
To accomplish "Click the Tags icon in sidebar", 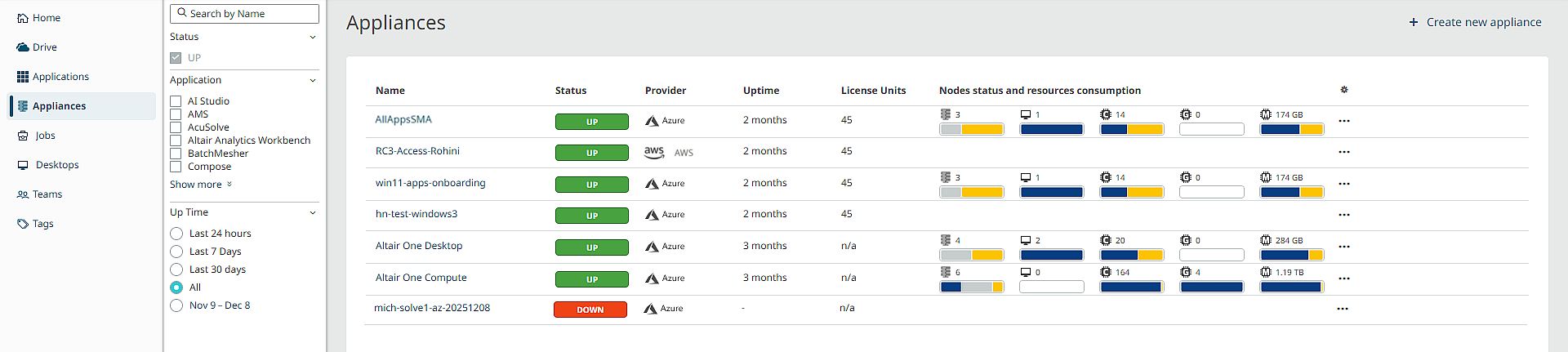I will point(23,224).
